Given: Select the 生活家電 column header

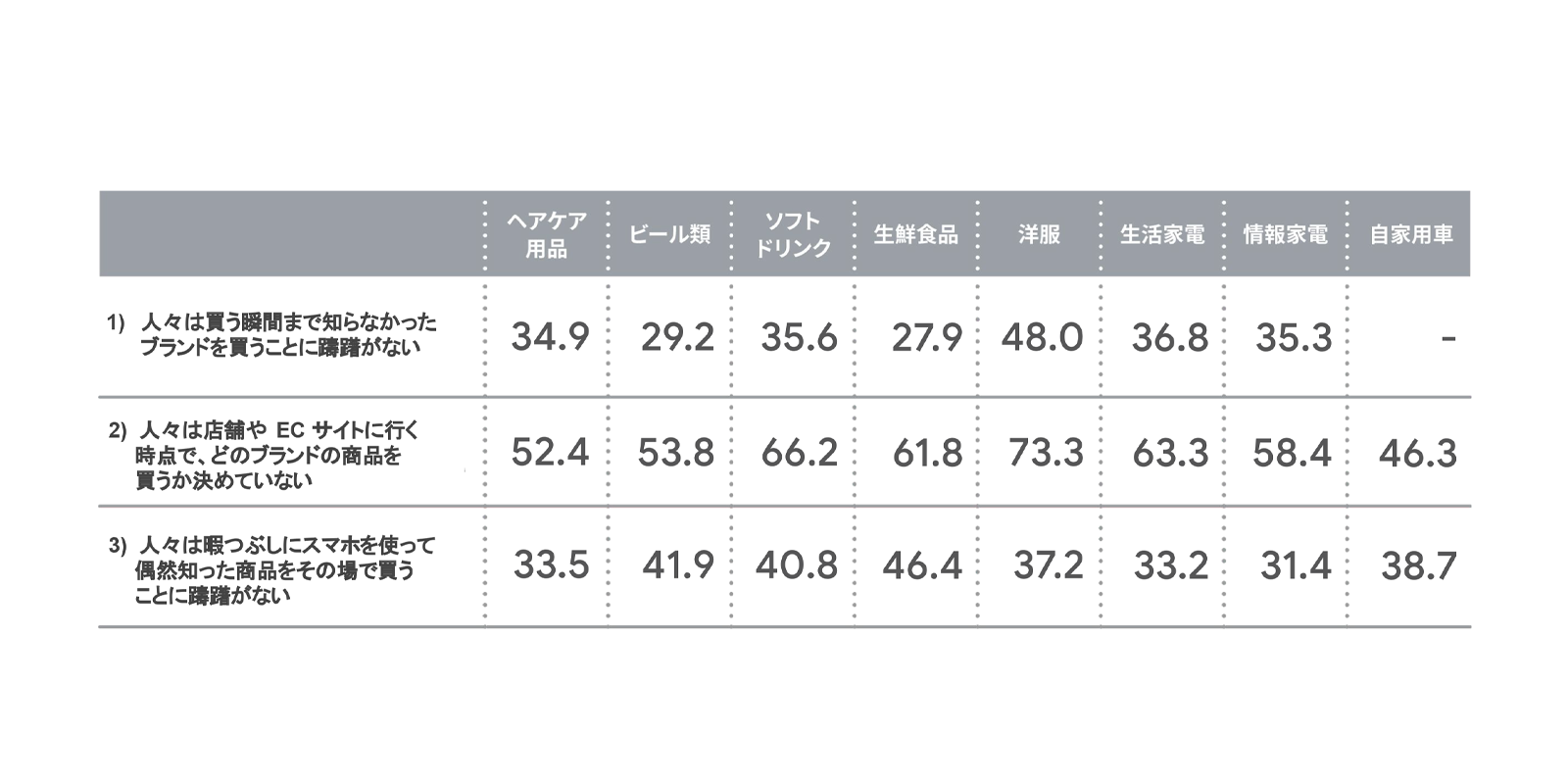Looking at the screenshot, I should (x=1162, y=235).
